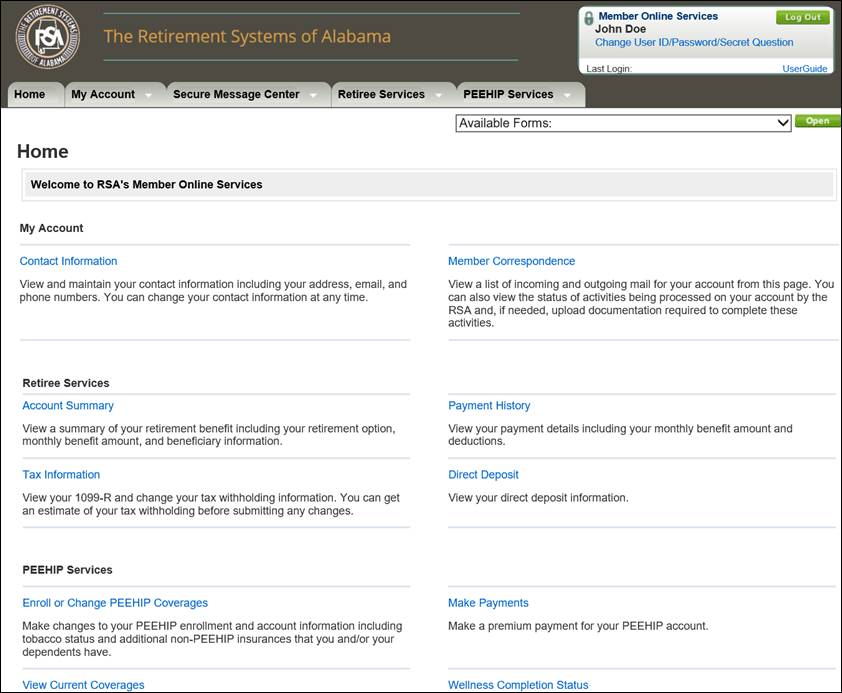Click the RSA seal logo
The height and width of the screenshot is (693, 842).
tap(48, 37)
